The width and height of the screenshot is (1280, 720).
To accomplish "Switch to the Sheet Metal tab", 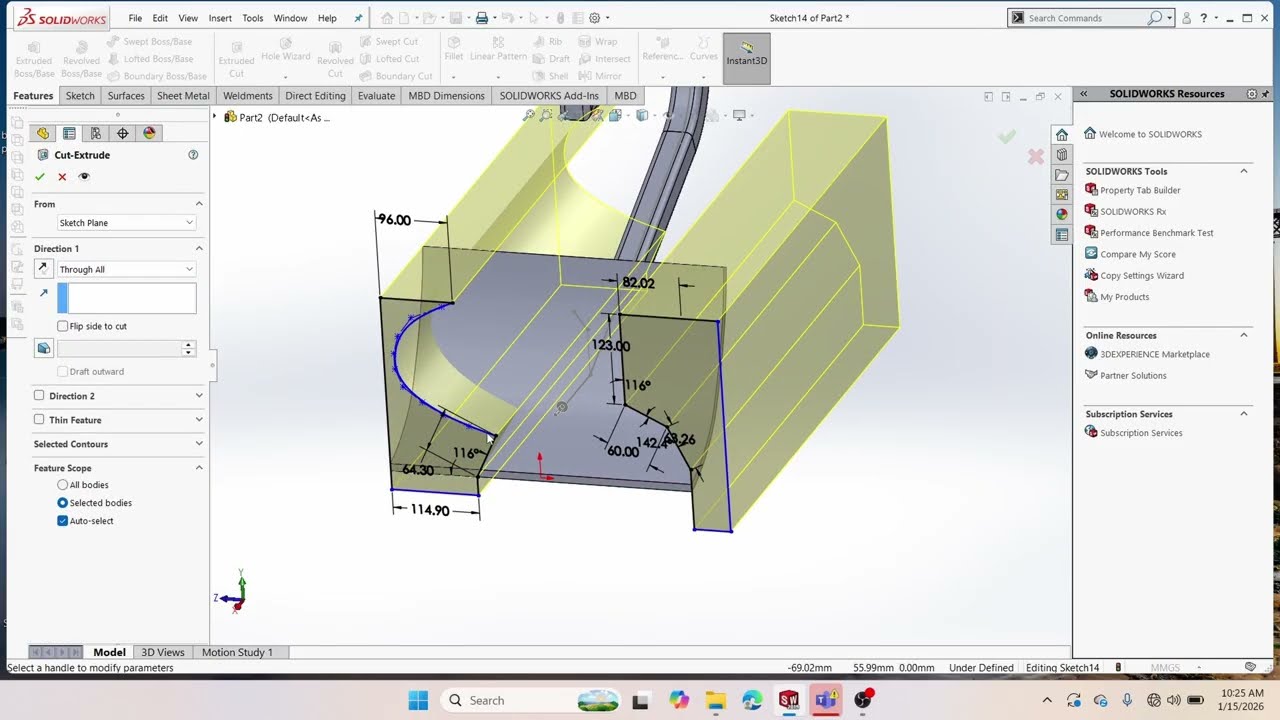I will coord(183,96).
